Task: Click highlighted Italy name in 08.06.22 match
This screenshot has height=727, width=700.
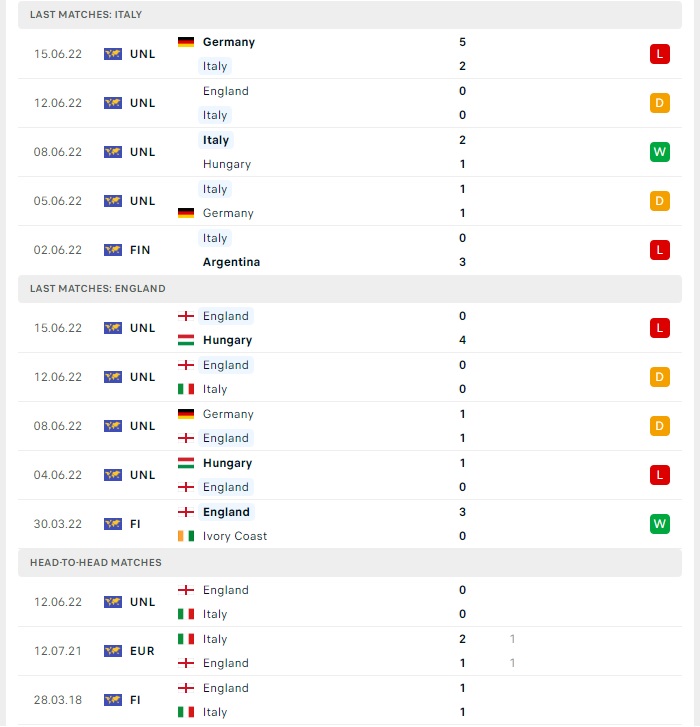Action: click(x=216, y=140)
